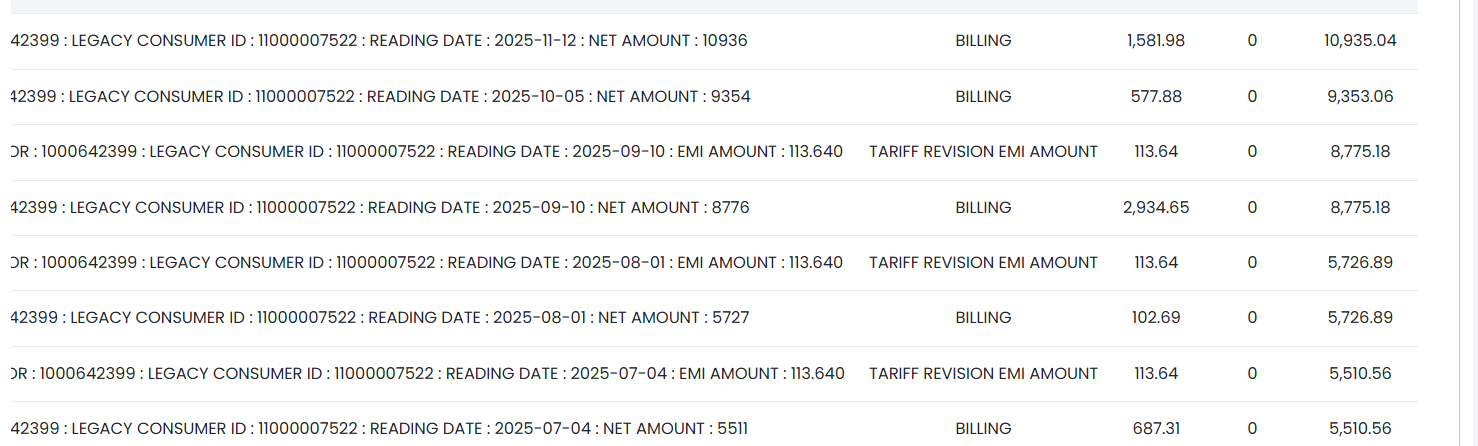
Task: Open the 2025-10-05 net amount 9354 row
Action: (x=381, y=97)
